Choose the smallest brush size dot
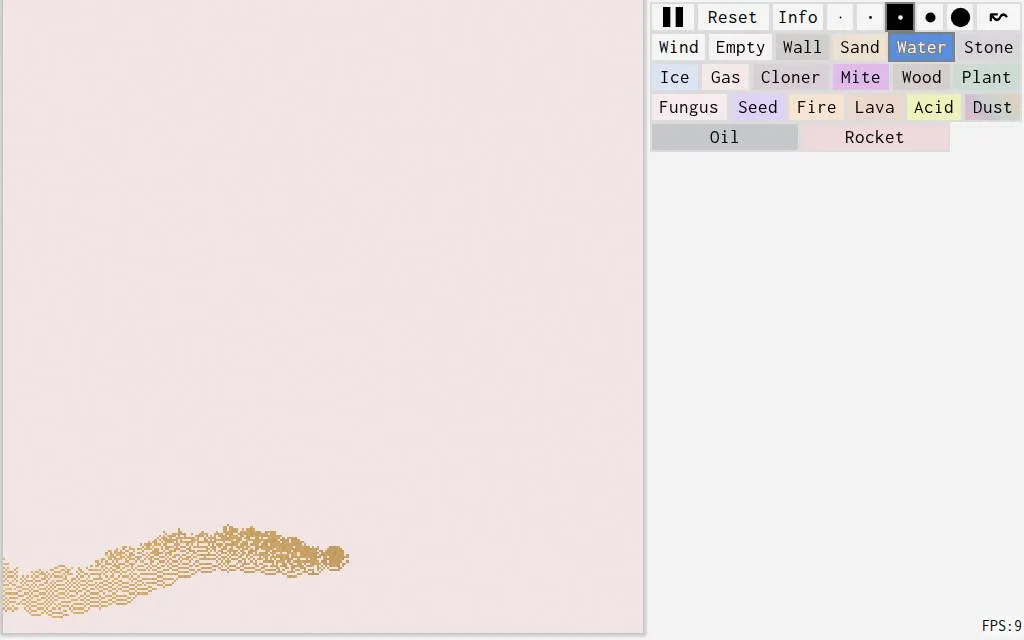This screenshot has width=1024, height=640. point(840,17)
